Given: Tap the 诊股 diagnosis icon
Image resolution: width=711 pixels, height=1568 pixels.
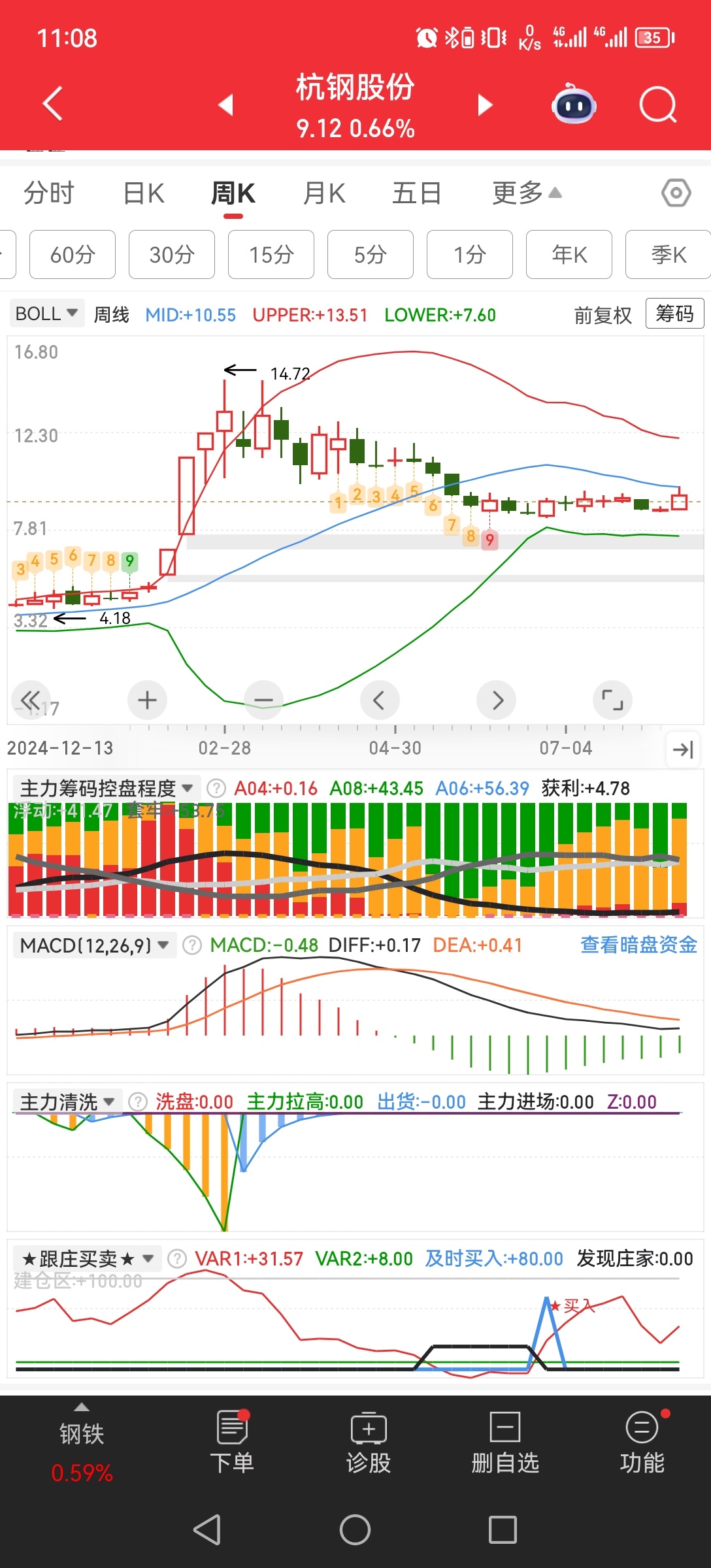Looking at the screenshot, I should pos(369,1443).
